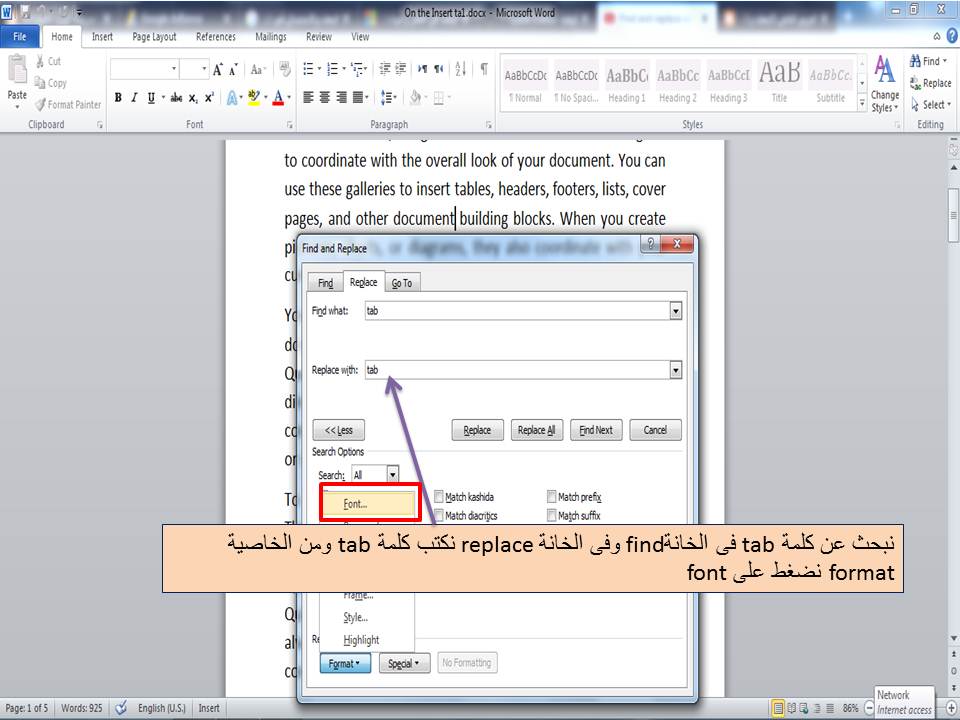Apply Subscript formatting
The image size is (960, 720).
(193, 97)
